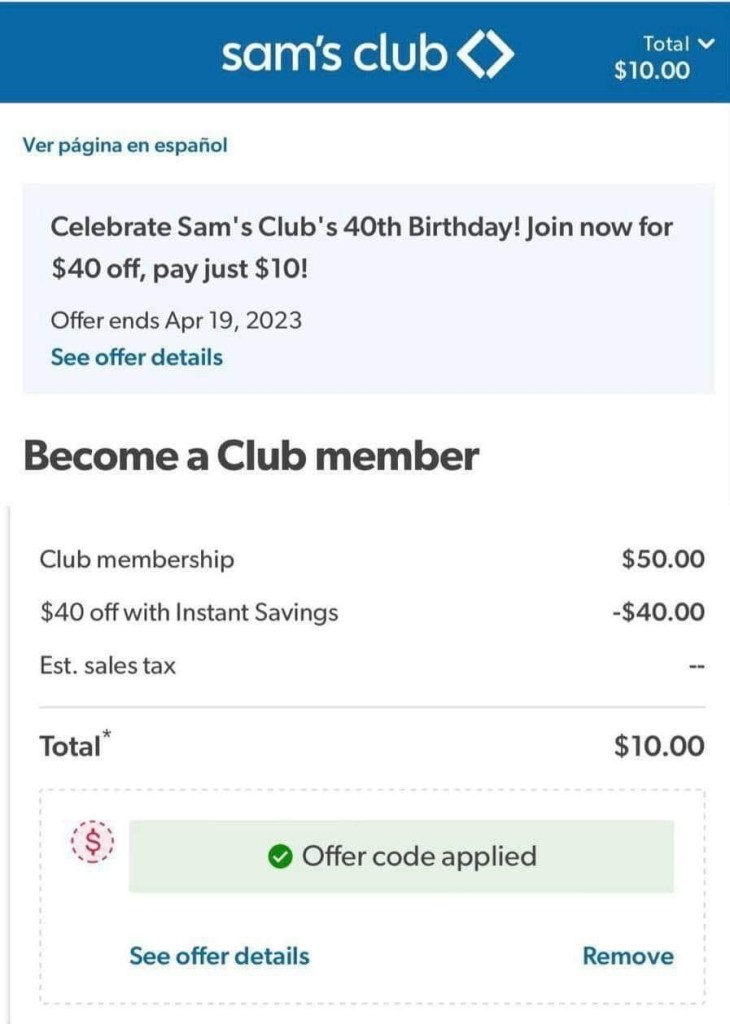Click the red dollar-sign coupon icon
Screen dimensions: 730x1024
93,842
